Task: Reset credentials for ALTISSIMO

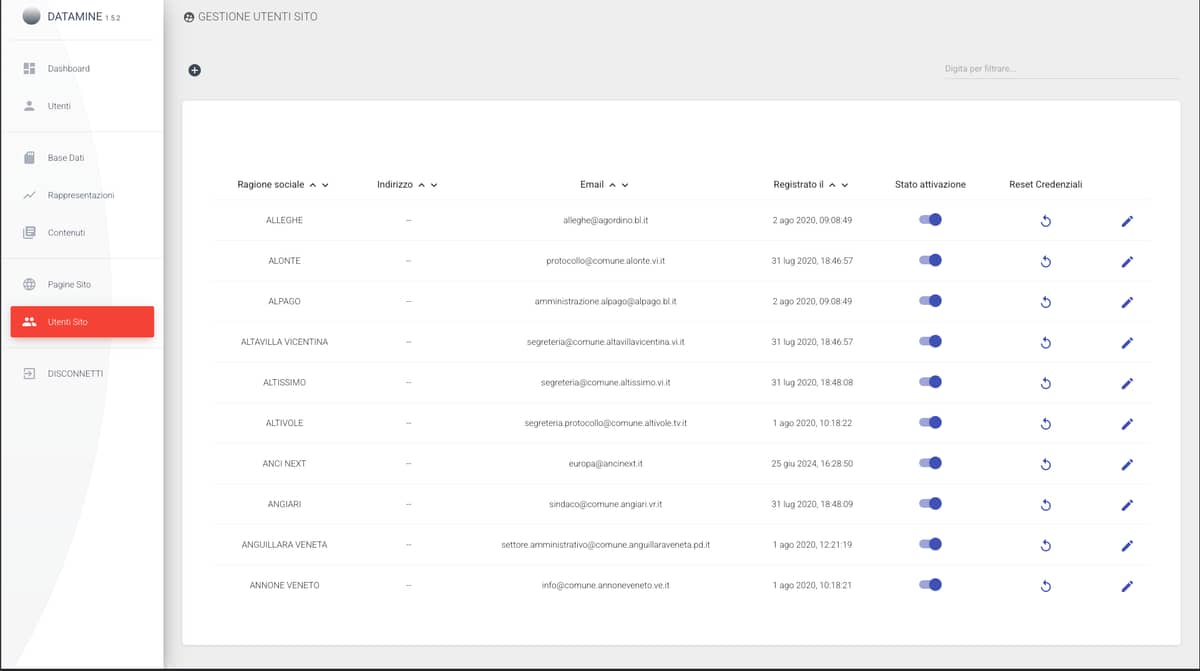Action: click(1045, 383)
